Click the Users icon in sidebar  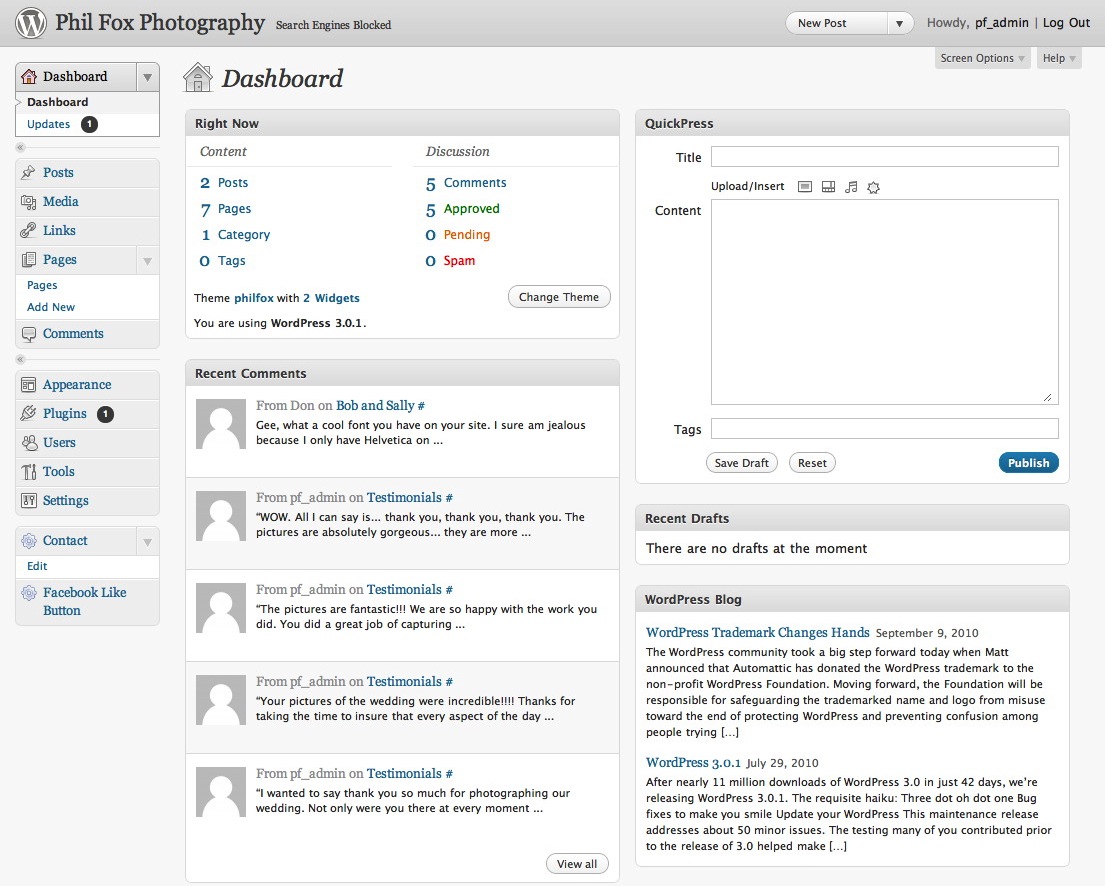tap(28, 443)
